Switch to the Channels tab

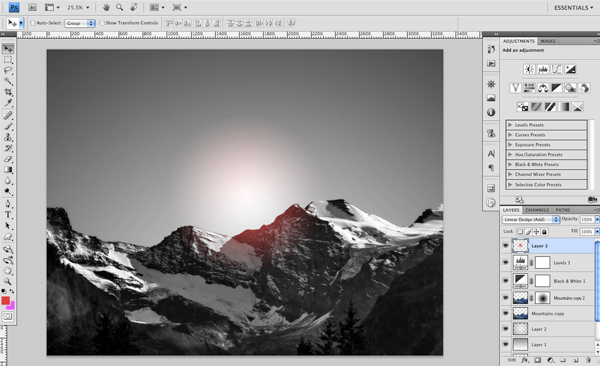tap(537, 210)
